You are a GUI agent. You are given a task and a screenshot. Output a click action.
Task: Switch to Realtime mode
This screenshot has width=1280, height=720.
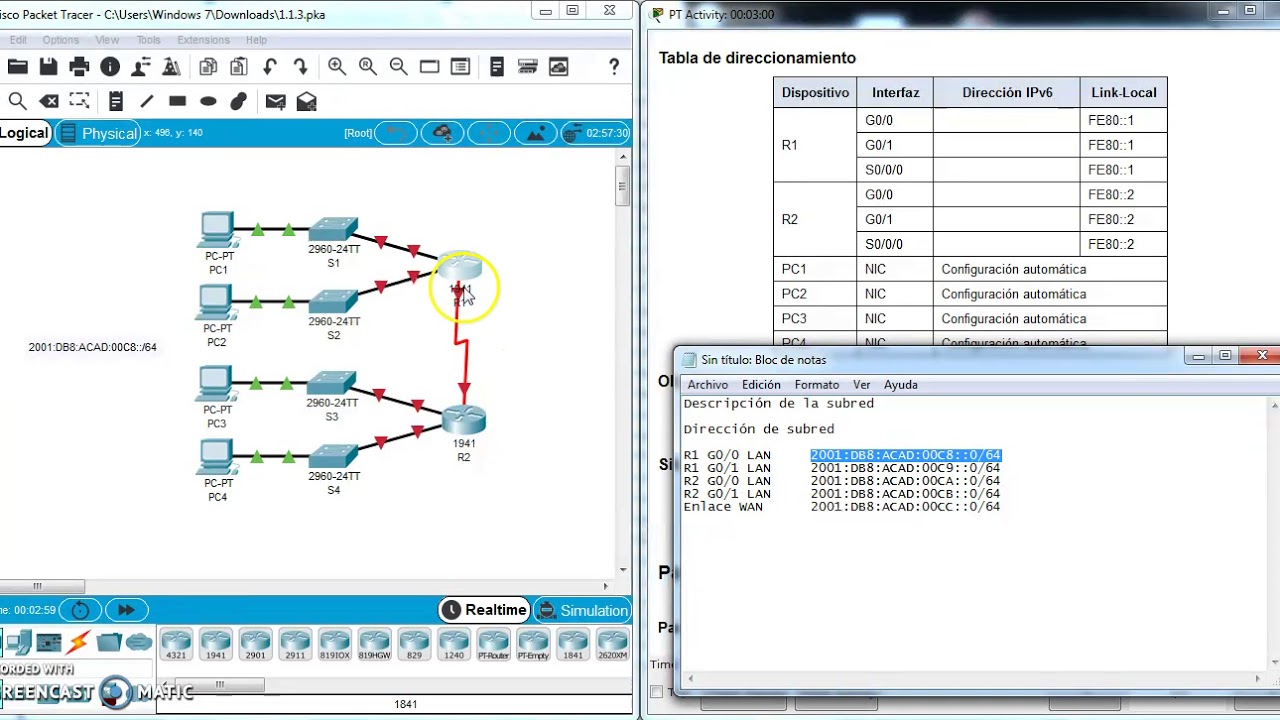(485, 610)
